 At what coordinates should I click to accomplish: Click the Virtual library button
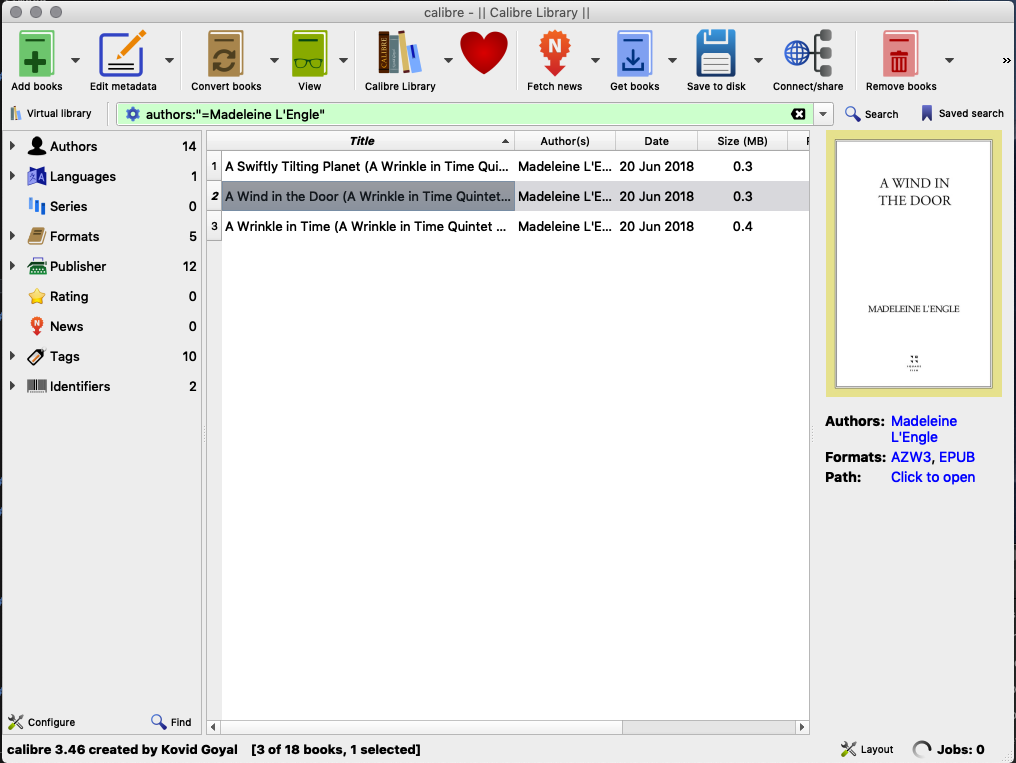[x=50, y=114]
